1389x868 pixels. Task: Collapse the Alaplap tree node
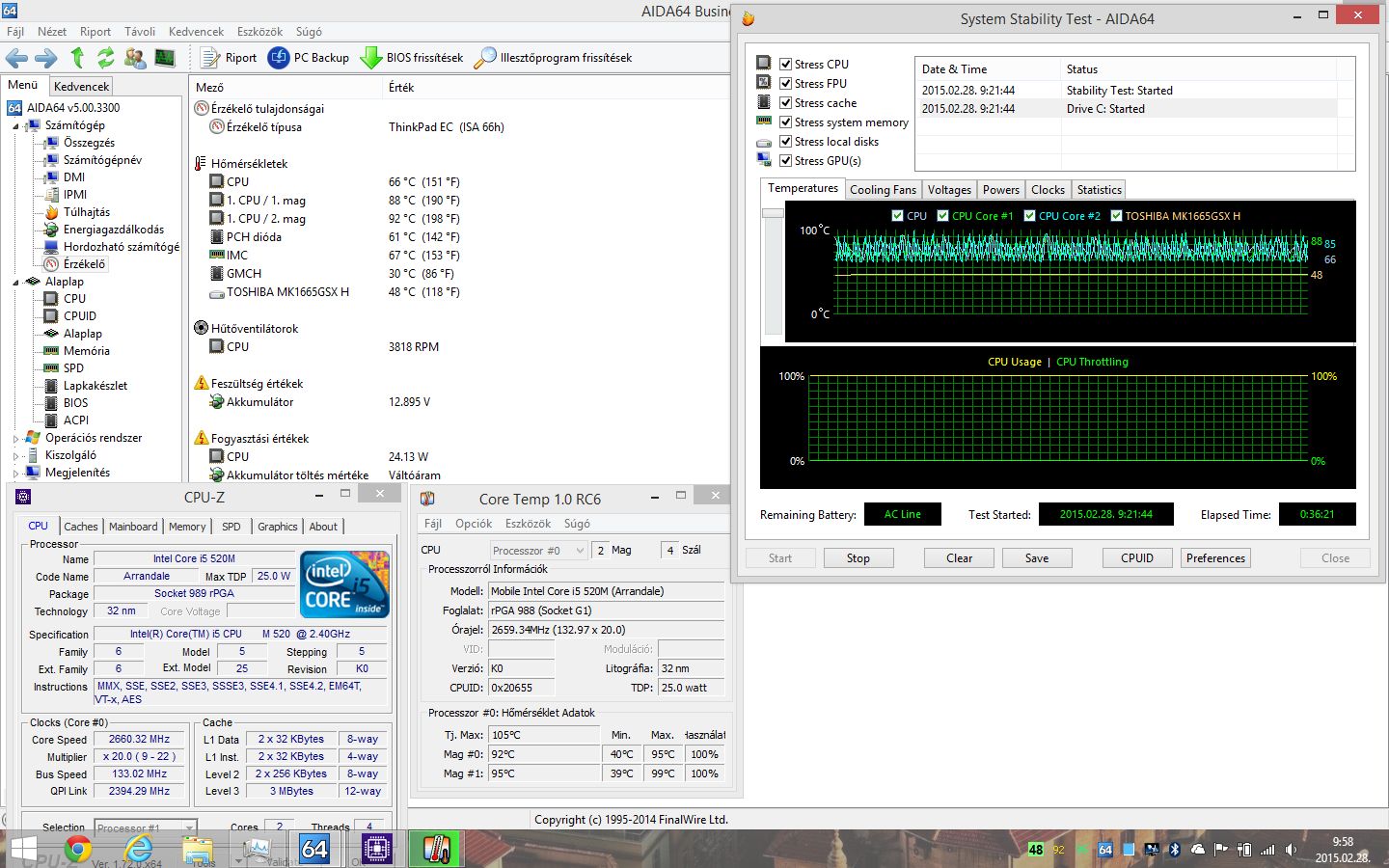click(x=15, y=282)
